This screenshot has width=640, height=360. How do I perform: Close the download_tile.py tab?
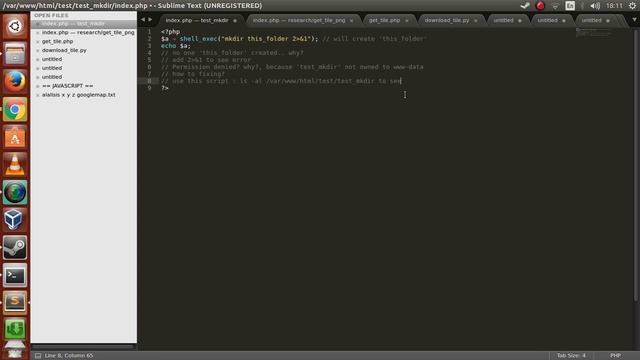pyautogui.click(x=476, y=20)
